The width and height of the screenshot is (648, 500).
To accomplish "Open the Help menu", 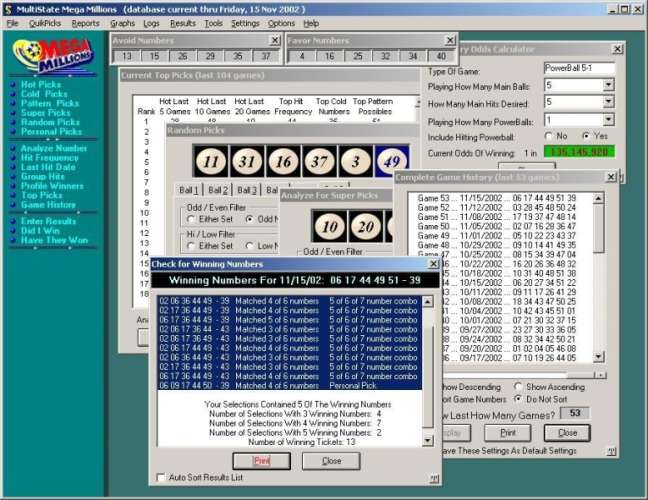I will [311, 24].
